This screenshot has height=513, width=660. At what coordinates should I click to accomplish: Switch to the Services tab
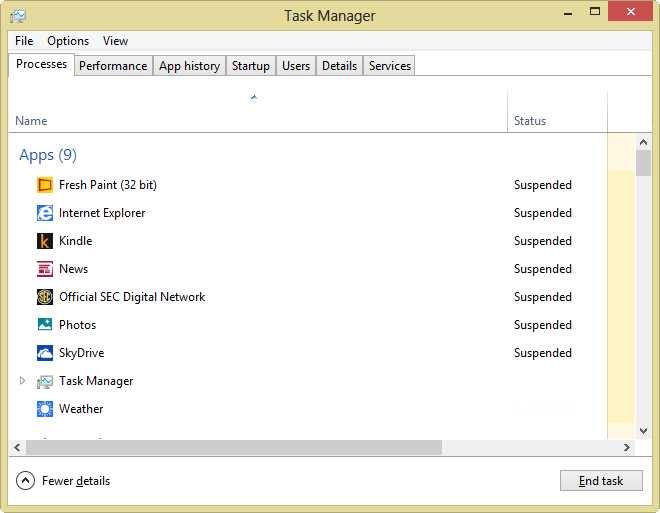click(x=390, y=66)
